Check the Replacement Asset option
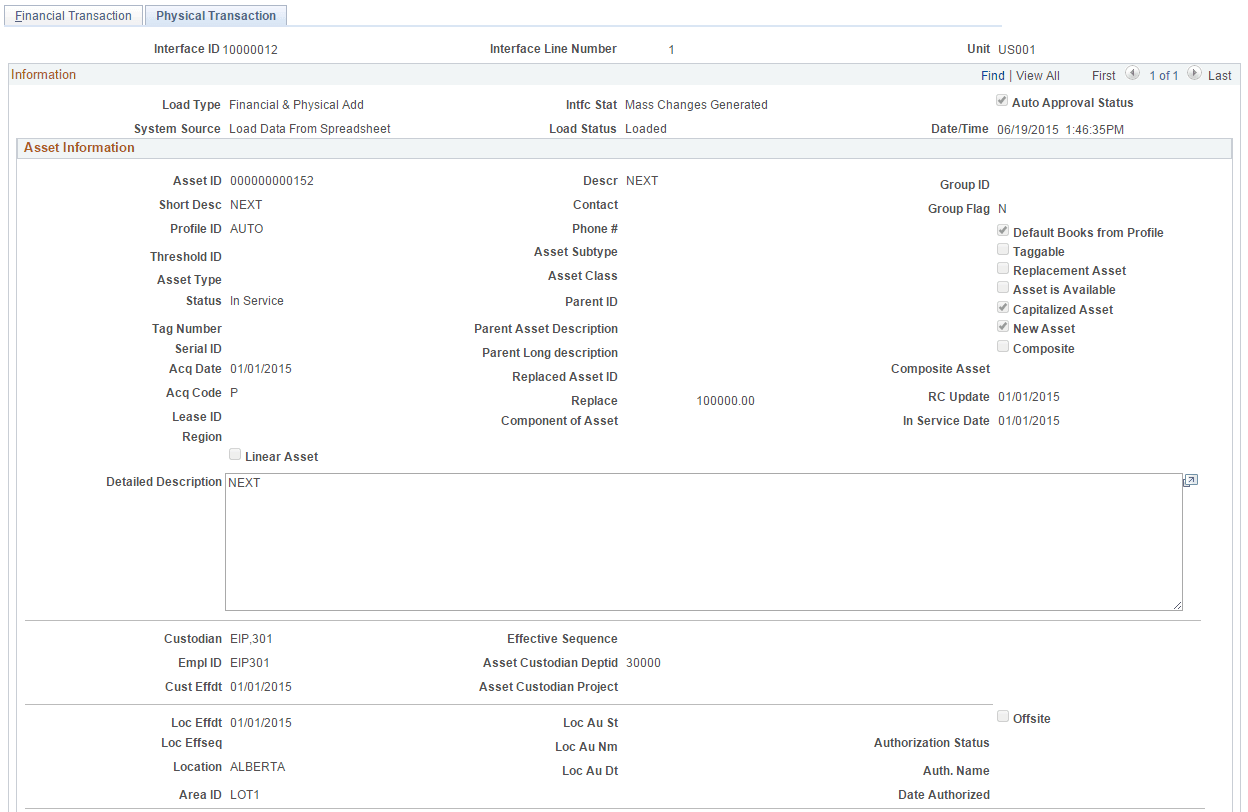1248x812 pixels. [1003, 268]
